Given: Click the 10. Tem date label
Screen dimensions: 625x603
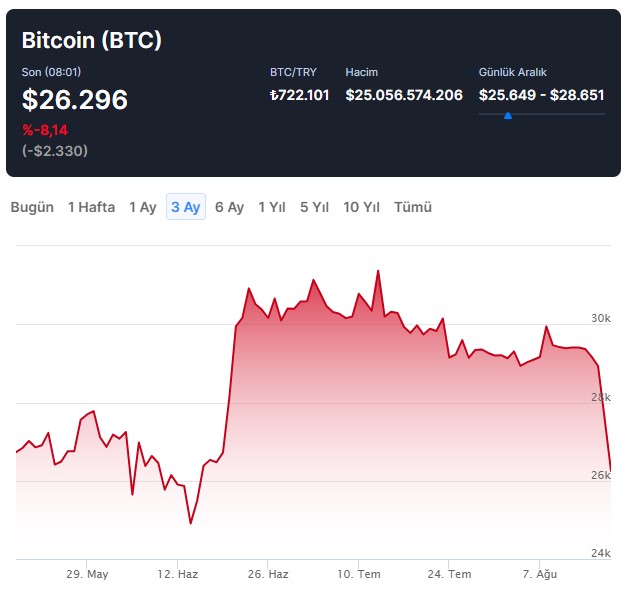Looking at the screenshot, I should click(359, 574).
